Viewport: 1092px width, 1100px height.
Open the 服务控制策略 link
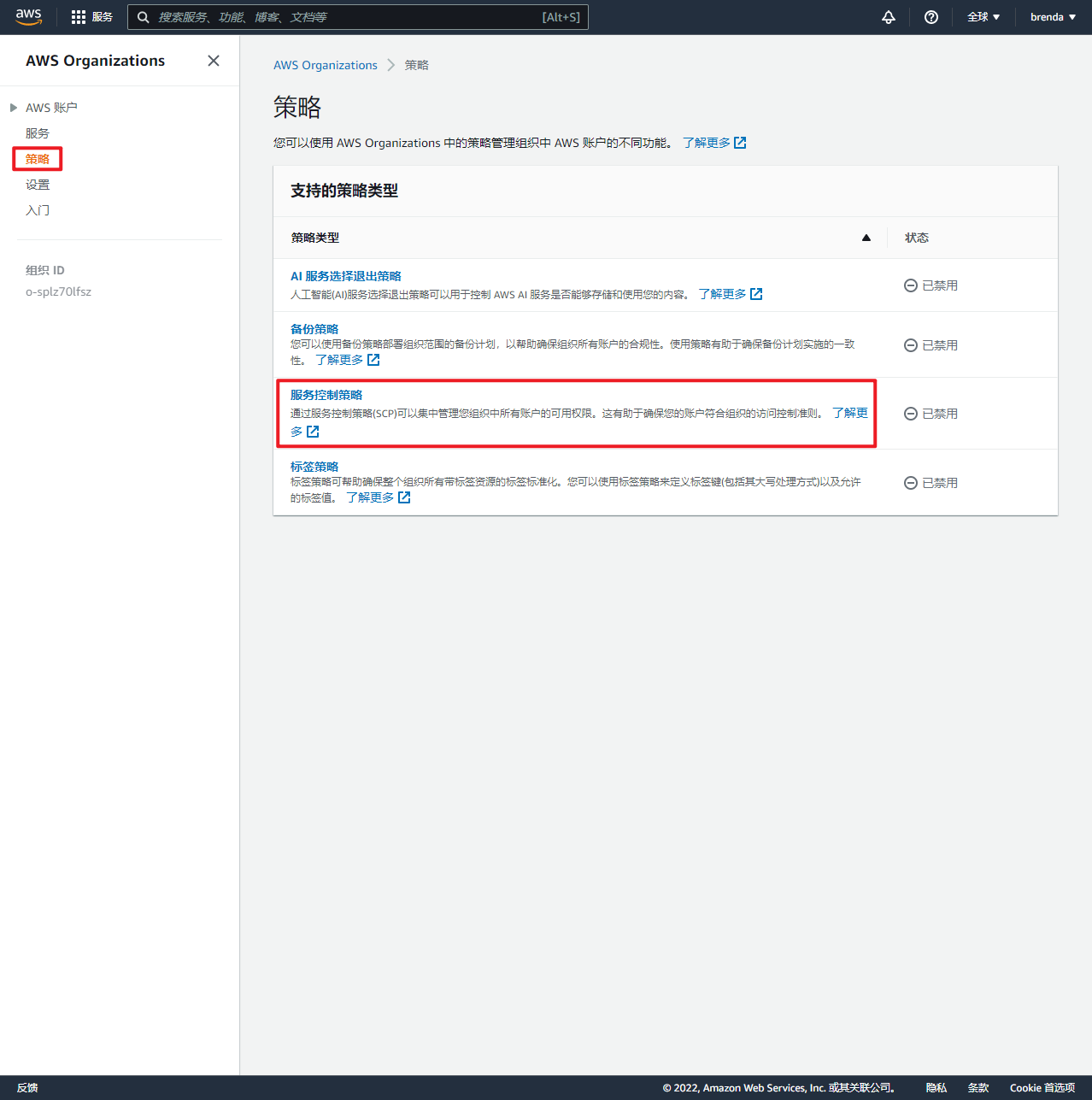pos(326,395)
